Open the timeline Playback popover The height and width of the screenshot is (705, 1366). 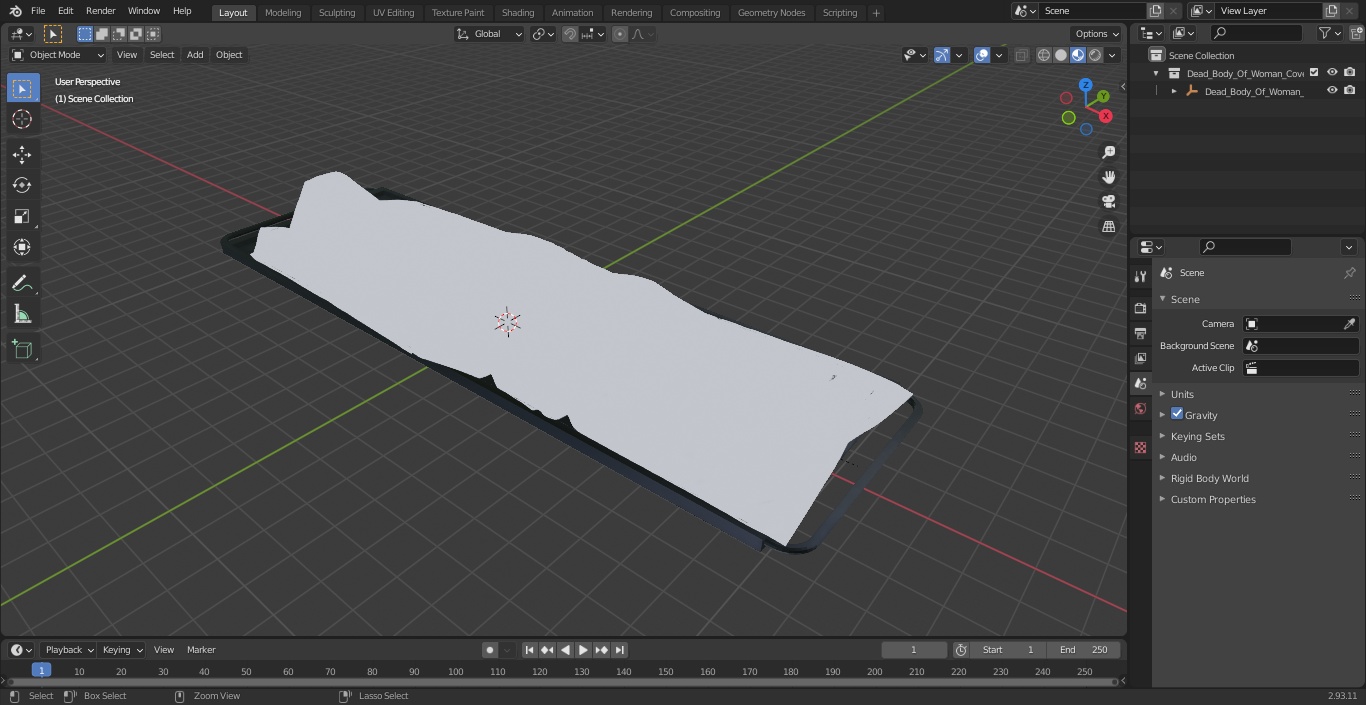[x=69, y=650]
